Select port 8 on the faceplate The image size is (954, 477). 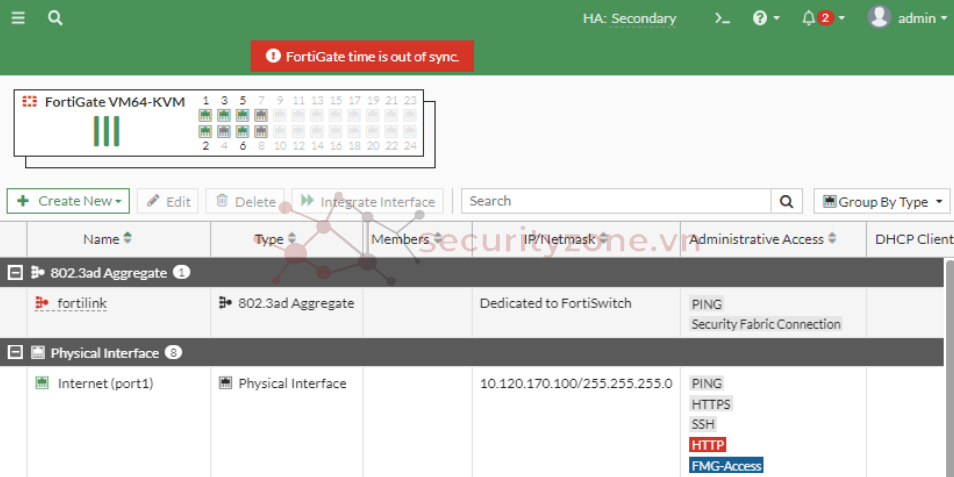click(261, 131)
